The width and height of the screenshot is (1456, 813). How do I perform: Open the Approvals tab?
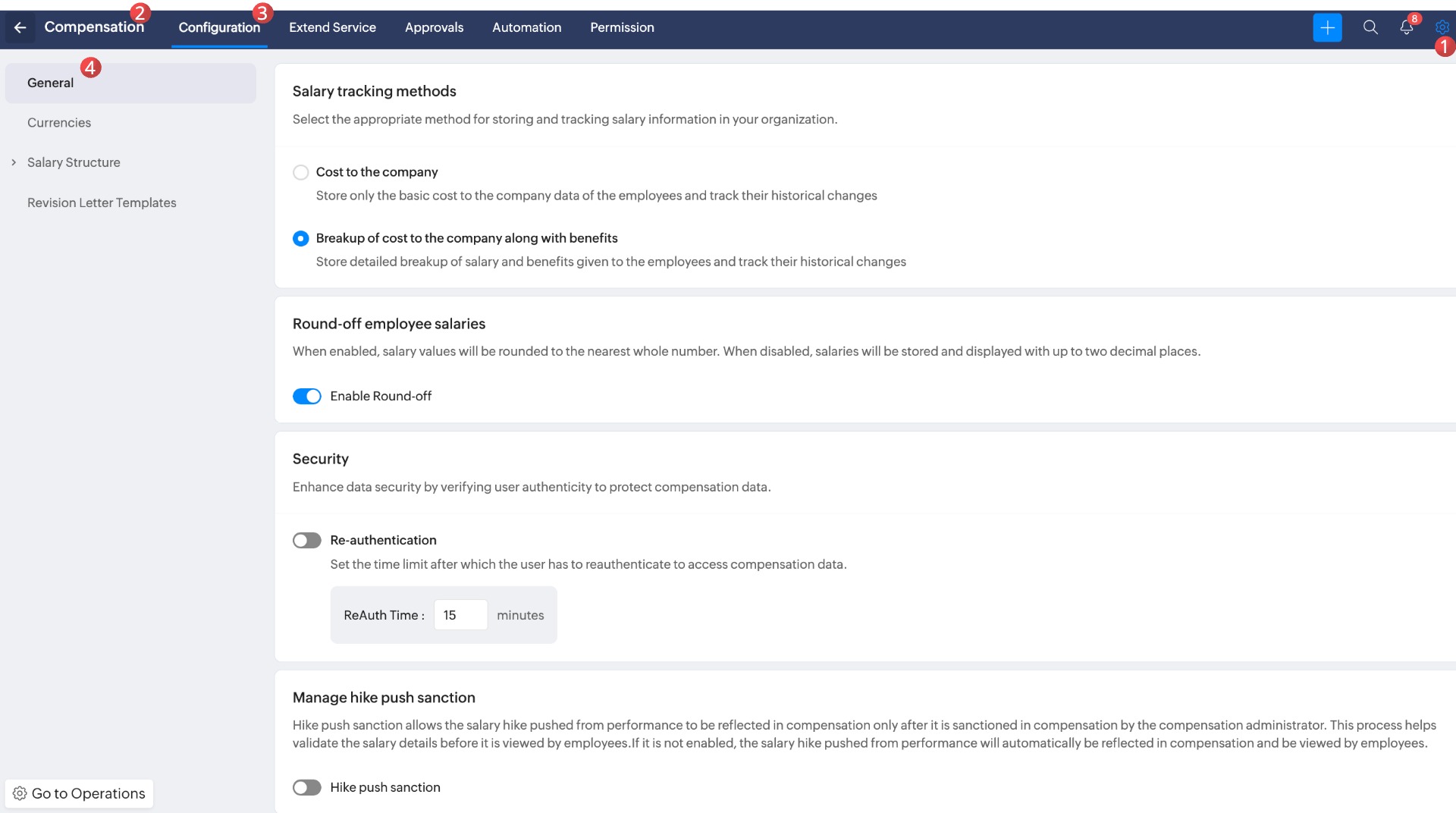click(x=434, y=27)
